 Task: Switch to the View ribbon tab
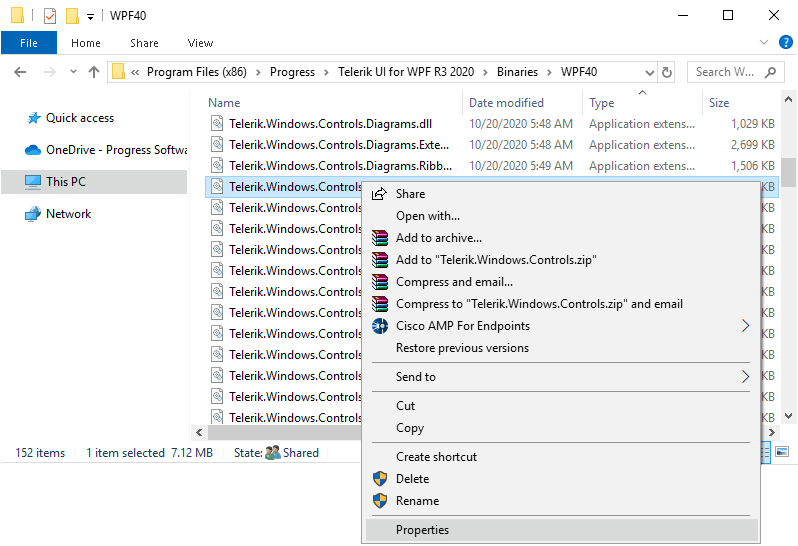click(200, 43)
